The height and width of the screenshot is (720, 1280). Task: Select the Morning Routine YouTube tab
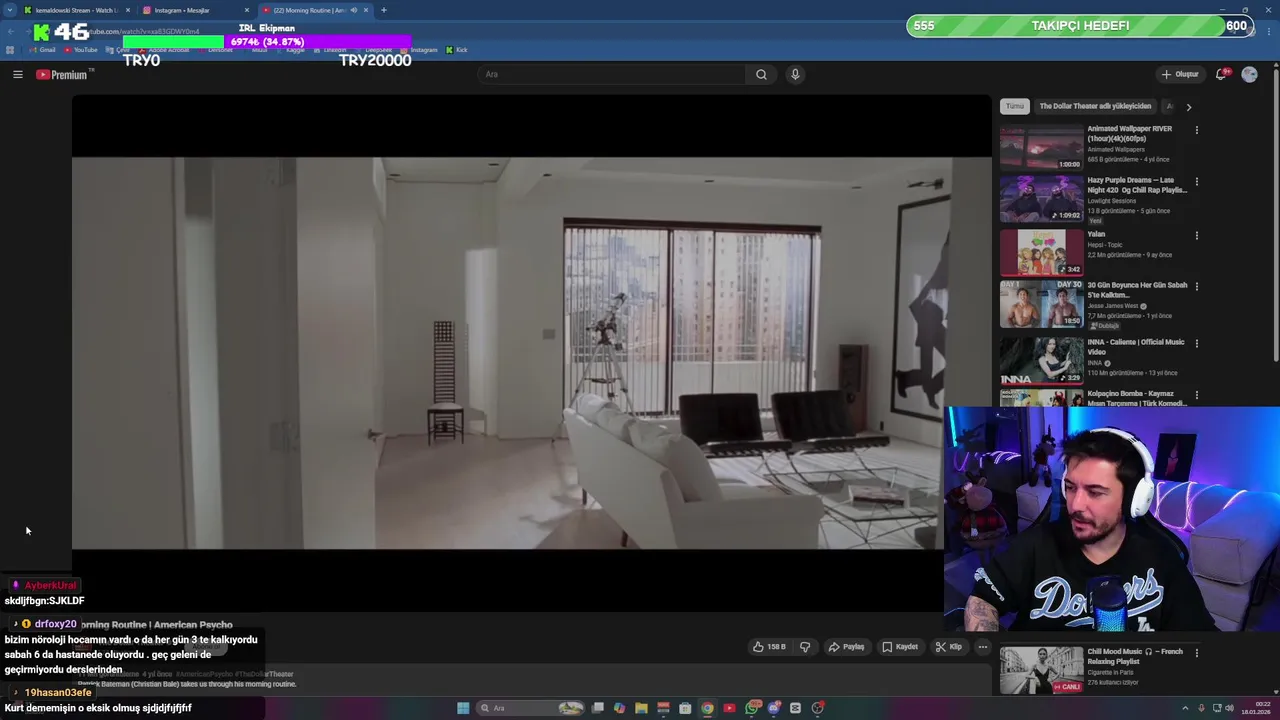[x=315, y=10]
